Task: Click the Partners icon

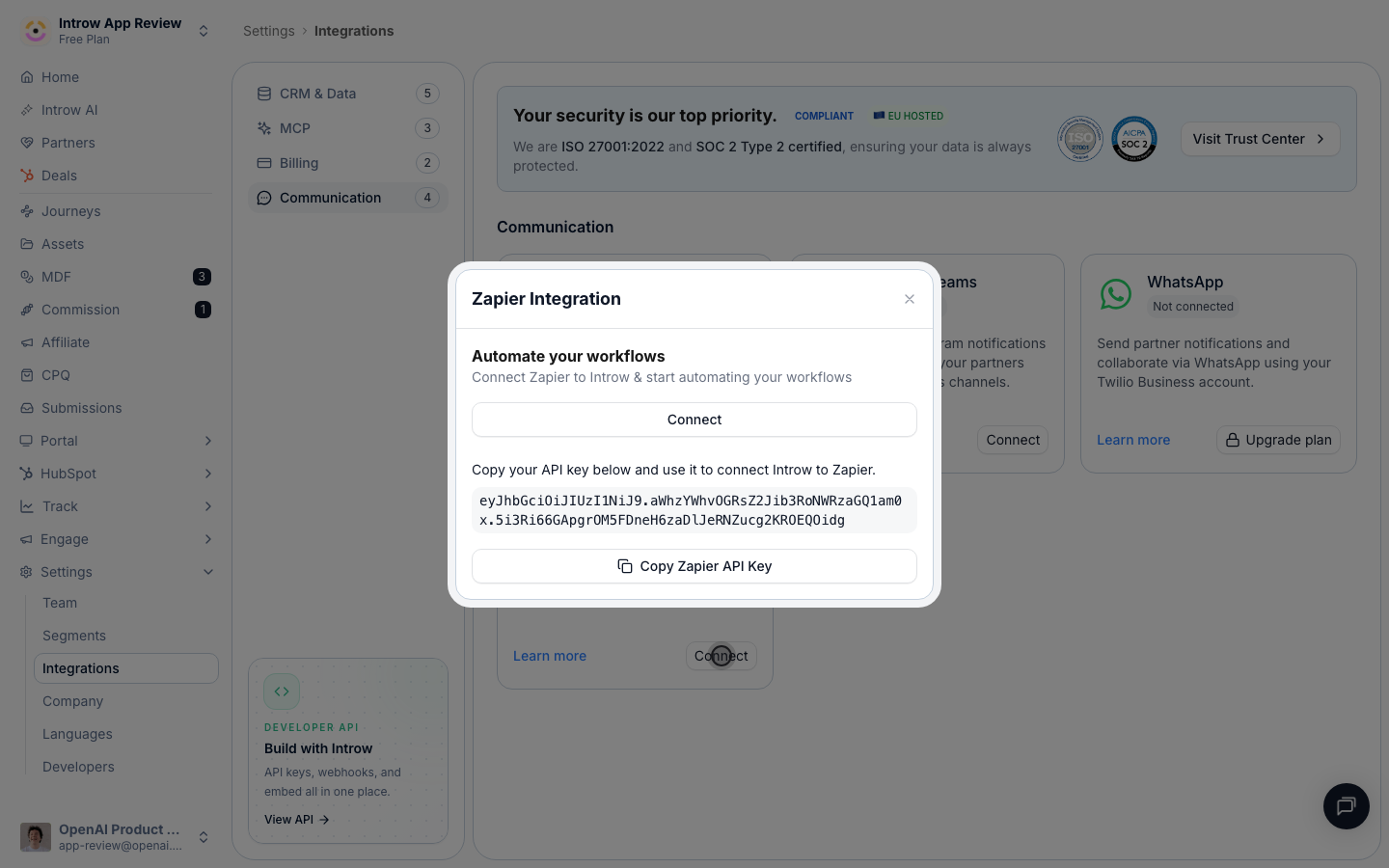Action: coord(27,143)
